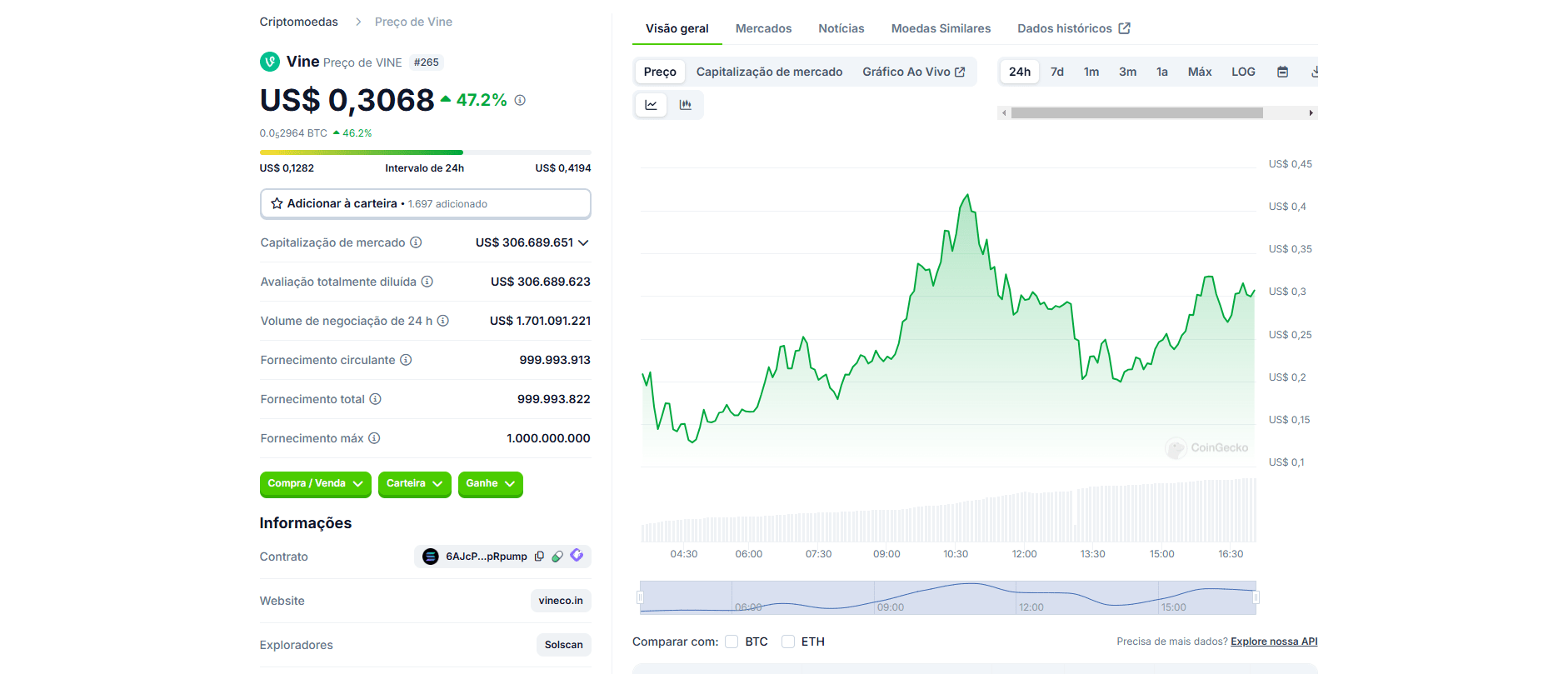Open the price change info icon beside 47.2%
1568x674 pixels.
click(520, 100)
